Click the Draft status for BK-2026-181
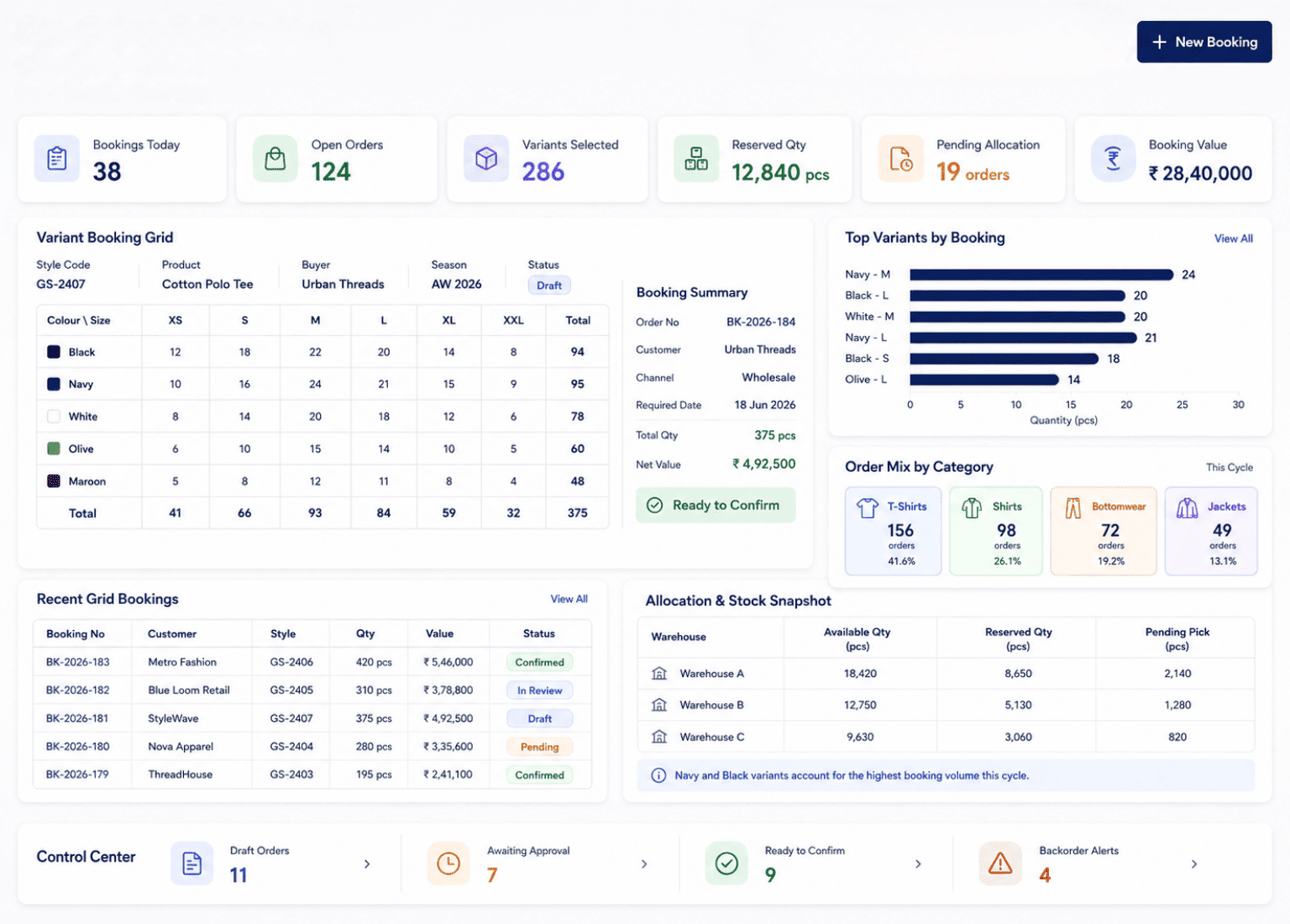 (539, 718)
